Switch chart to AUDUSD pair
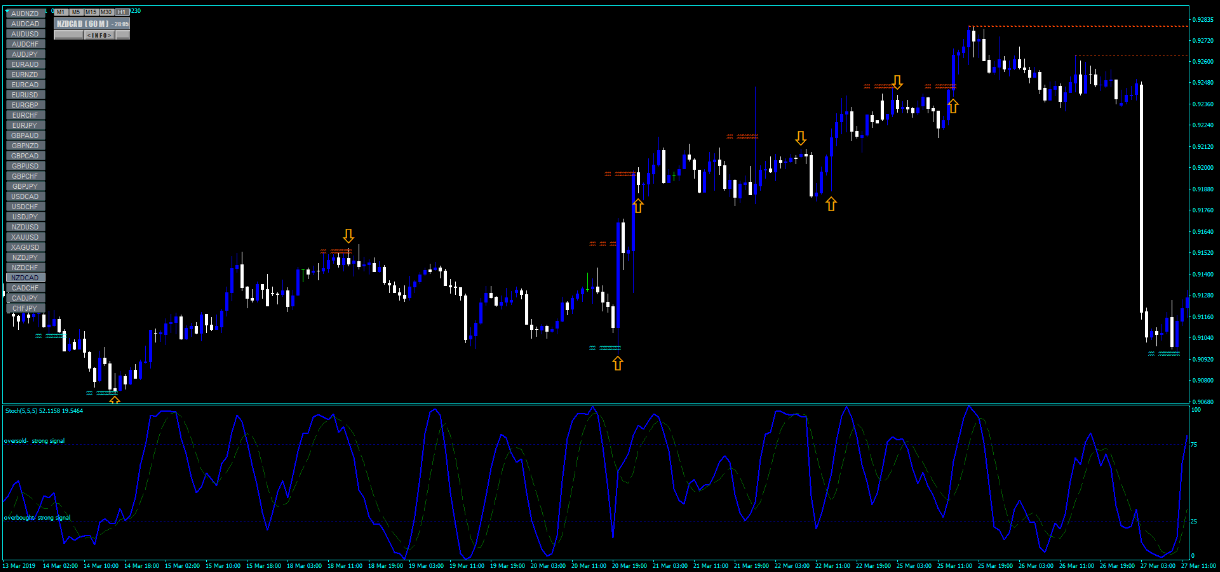 (25, 34)
